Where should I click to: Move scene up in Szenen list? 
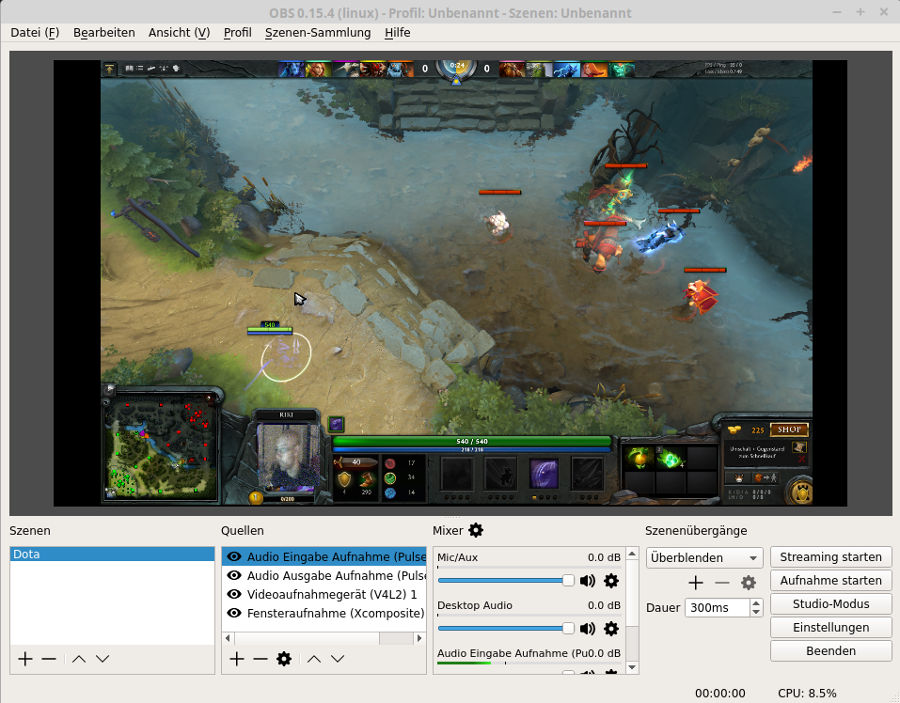coord(79,659)
